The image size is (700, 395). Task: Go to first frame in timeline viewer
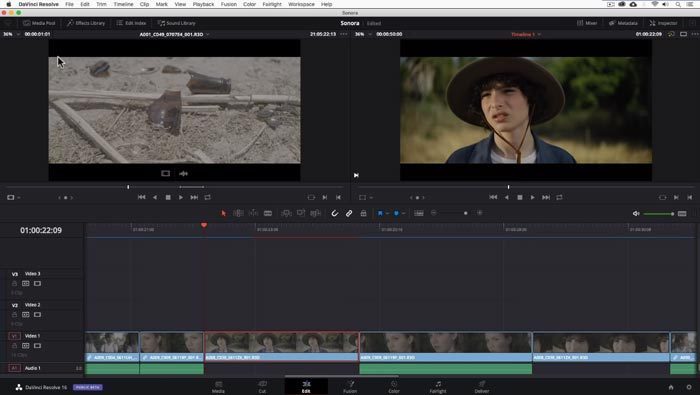pos(493,197)
